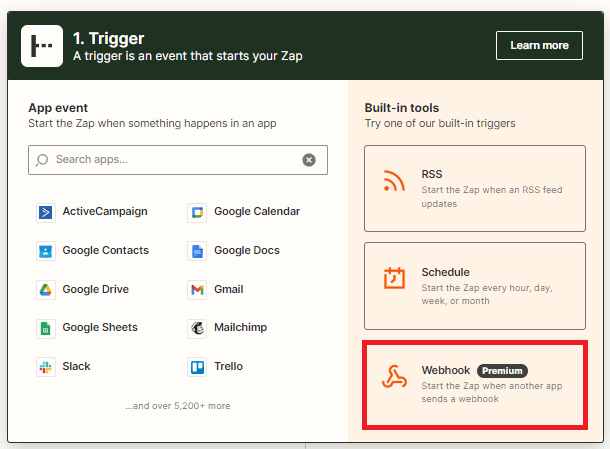Click the Webhook icon
This screenshot has height=449, width=610.
pyautogui.click(x=394, y=377)
